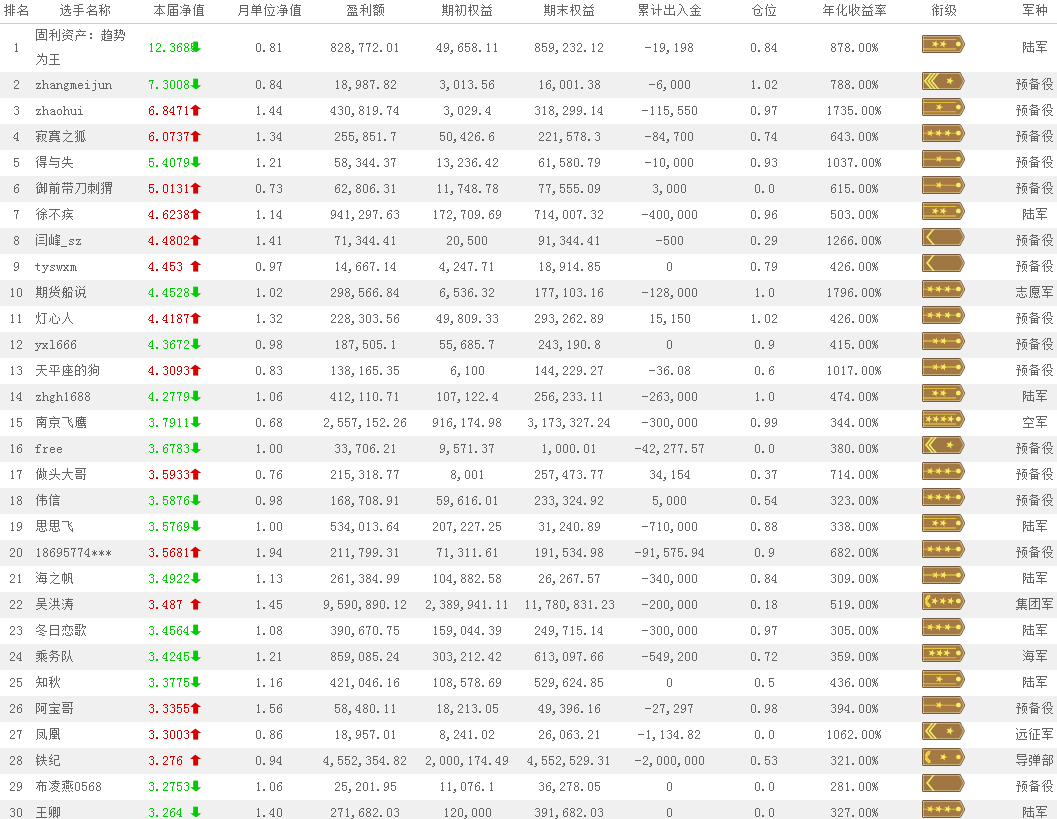Click the rank badge for 凤凰

(x=943, y=731)
